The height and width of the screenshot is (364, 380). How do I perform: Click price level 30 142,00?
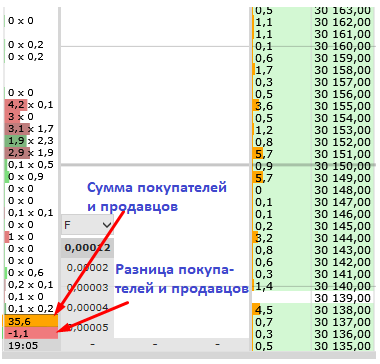click(x=342, y=262)
